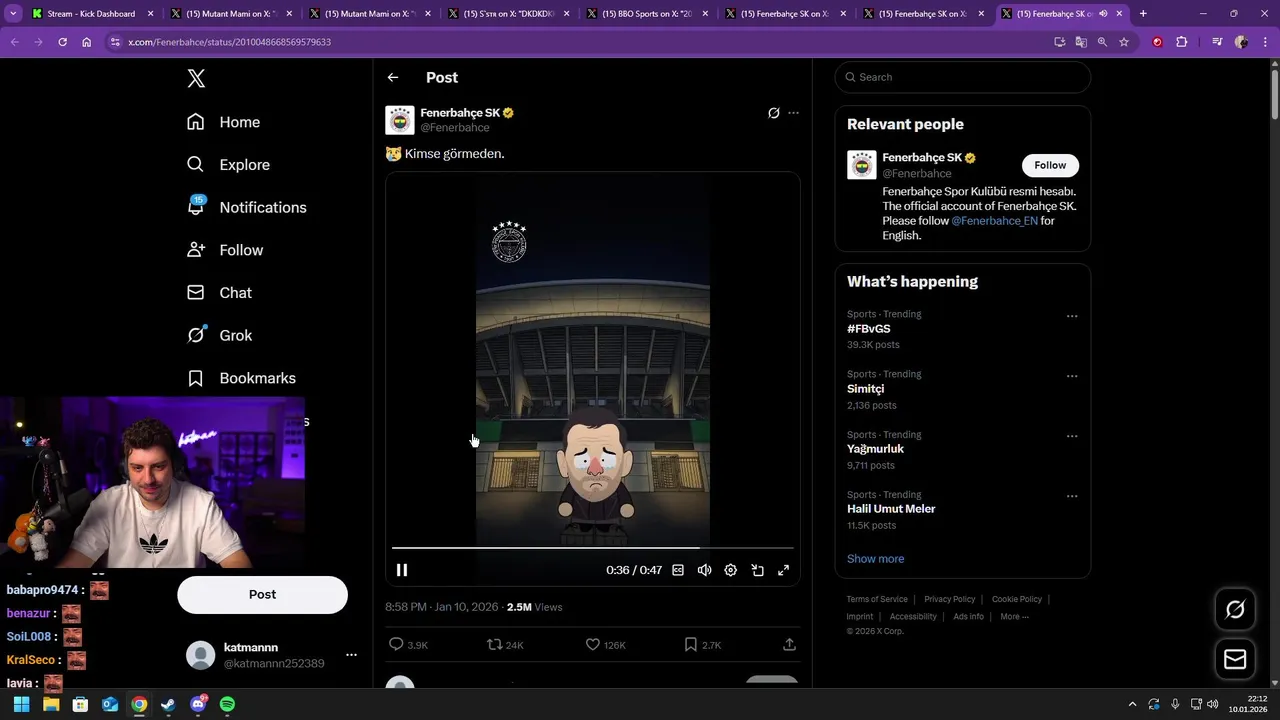Like the post with 126K likes
The width and height of the screenshot is (1280, 720).
(592, 645)
